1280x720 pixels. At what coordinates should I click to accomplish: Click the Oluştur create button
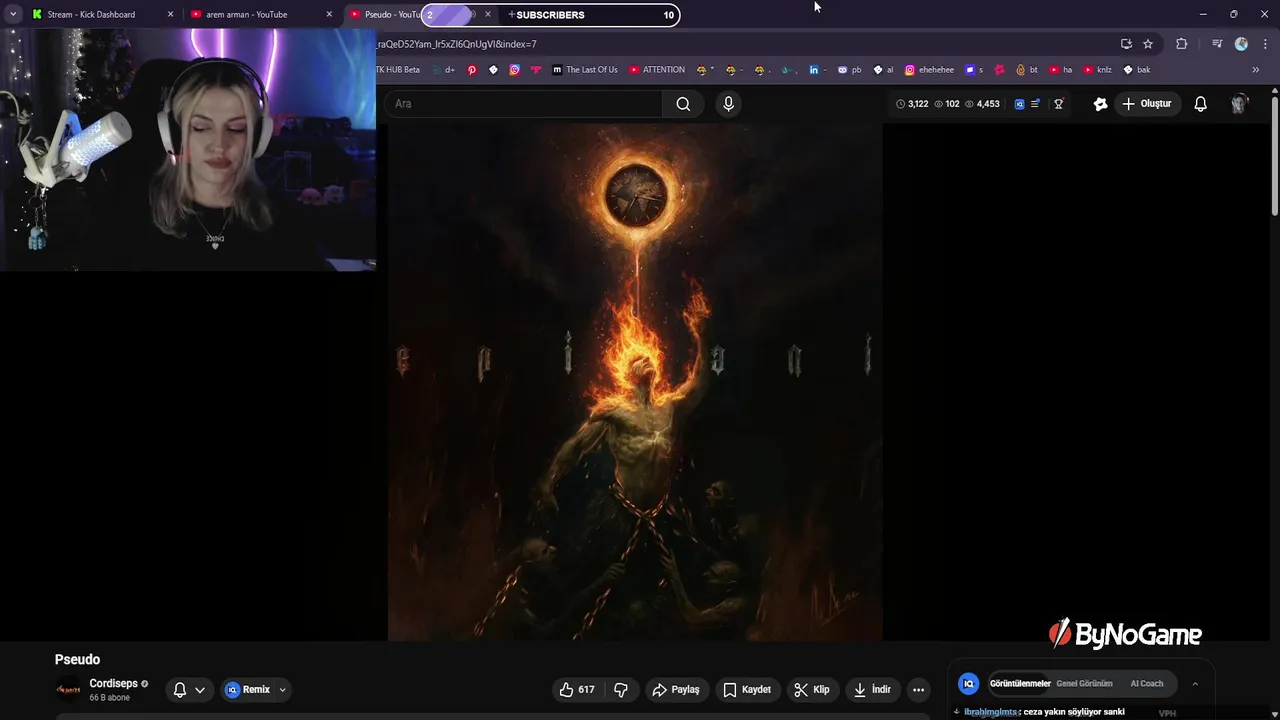(1147, 104)
